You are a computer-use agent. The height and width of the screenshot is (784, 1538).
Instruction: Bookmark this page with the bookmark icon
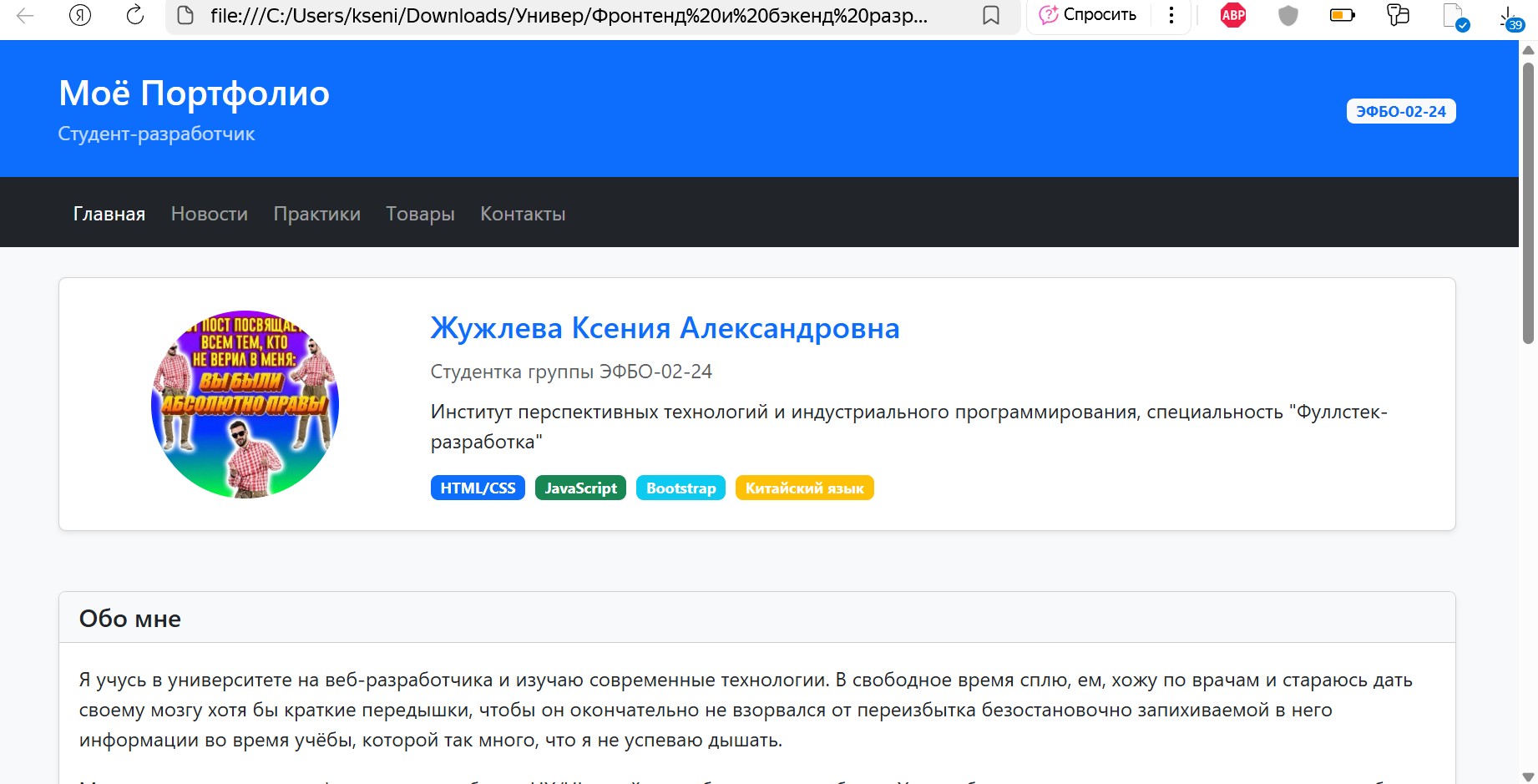coord(991,16)
